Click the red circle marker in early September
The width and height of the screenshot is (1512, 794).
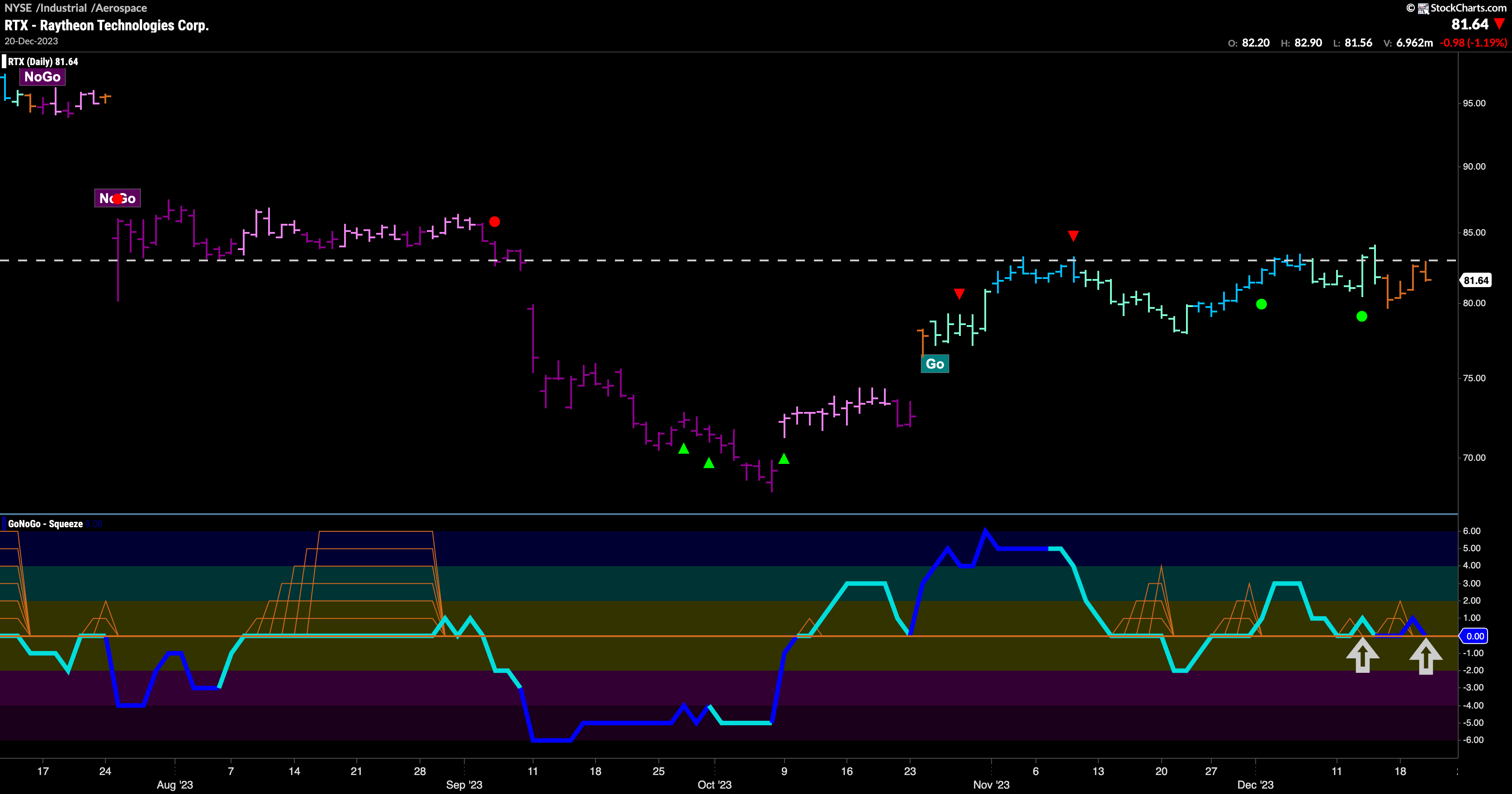coord(495,222)
